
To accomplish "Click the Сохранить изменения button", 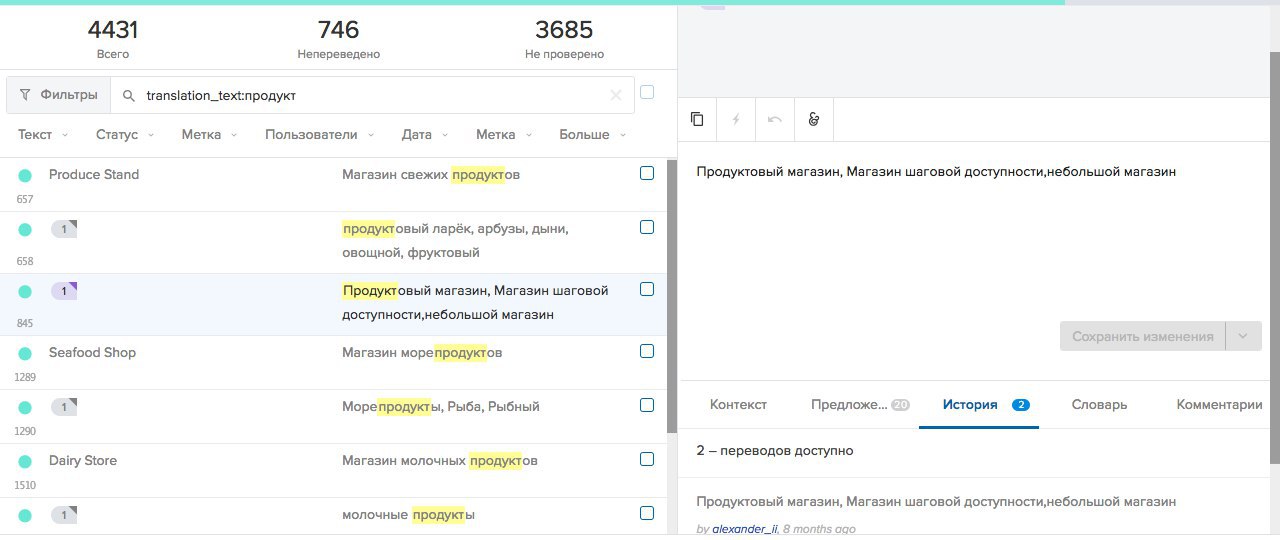I will tap(1143, 336).
